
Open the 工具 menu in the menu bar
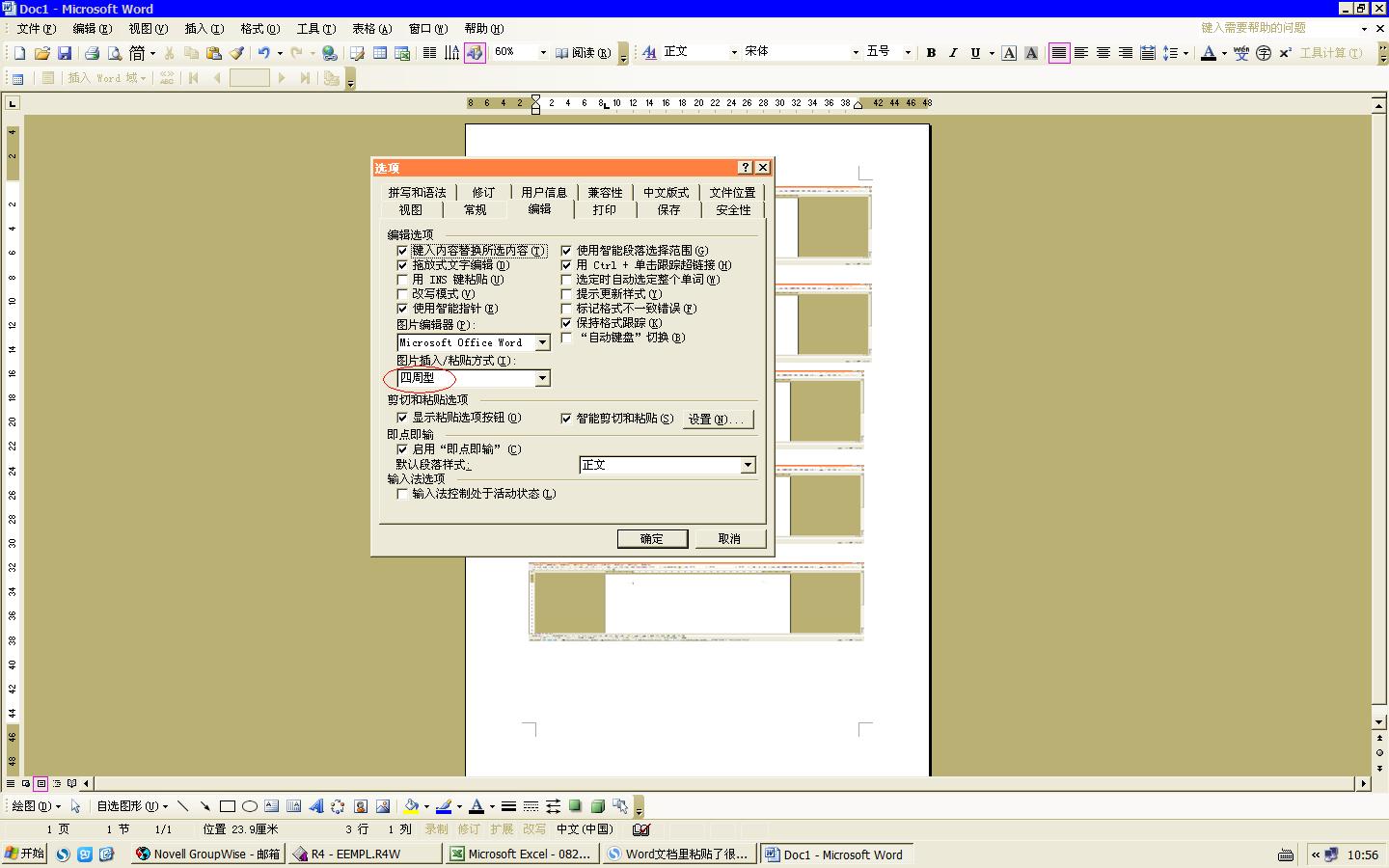point(313,28)
